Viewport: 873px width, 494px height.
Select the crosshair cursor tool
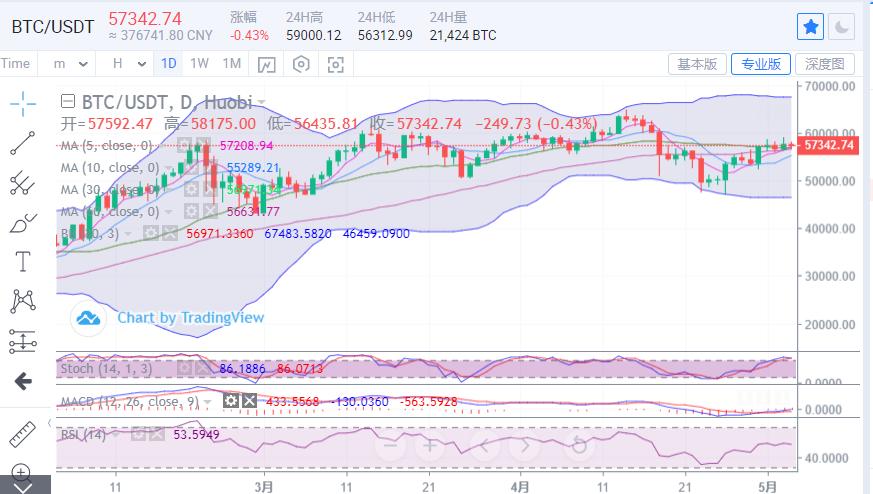pyautogui.click(x=23, y=104)
